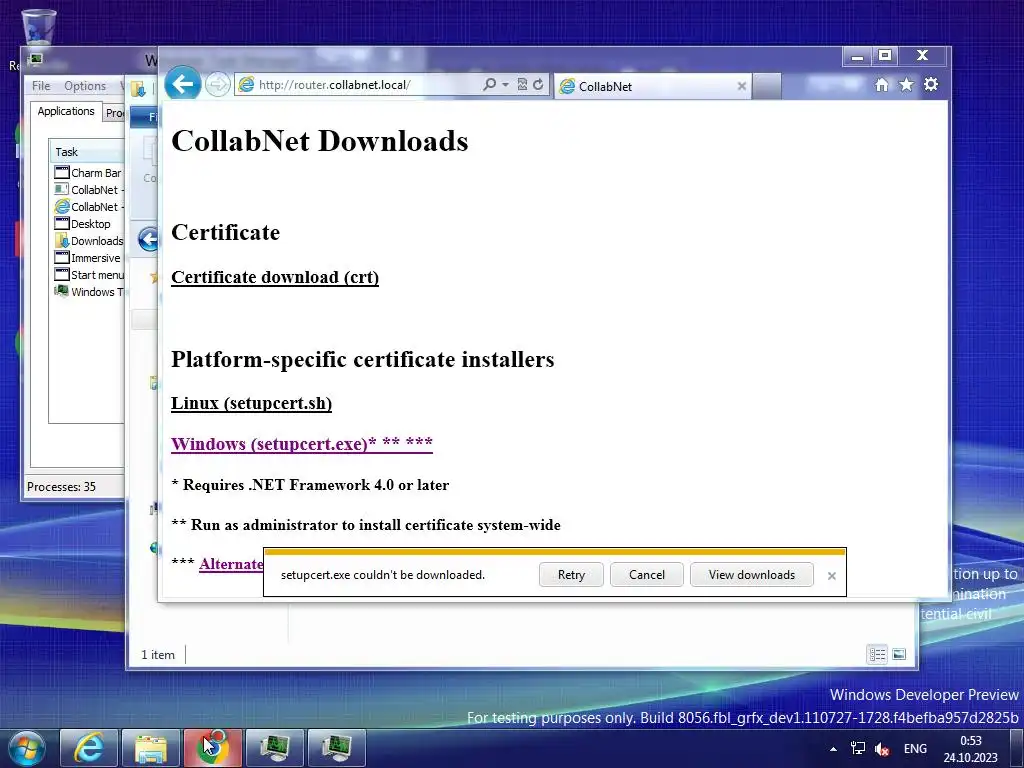
Task: Select Immersive task in Task Manager
Action: pyautogui.click(x=89, y=257)
